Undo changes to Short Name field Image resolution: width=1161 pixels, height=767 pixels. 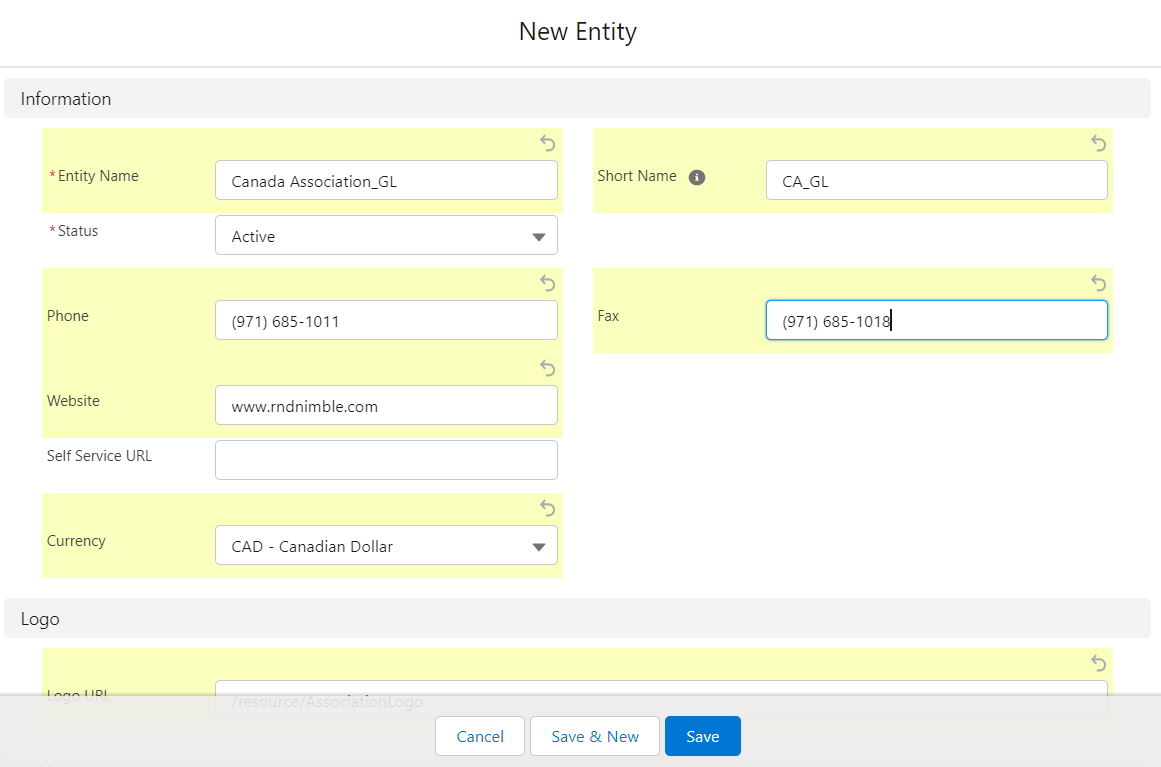tap(1098, 143)
